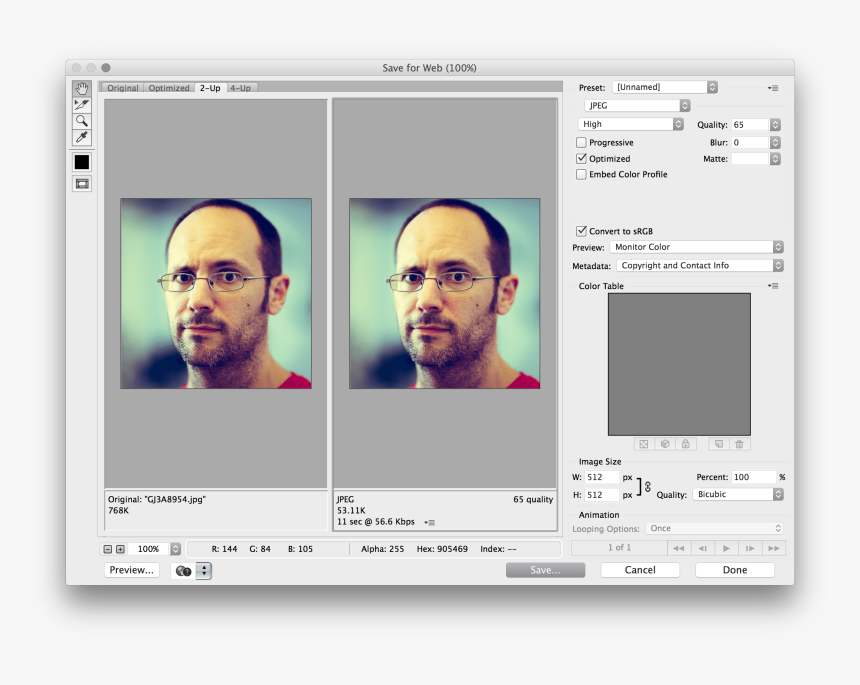Switch to the 4-Up tab
Viewport: 860px width, 685px height.
240,87
